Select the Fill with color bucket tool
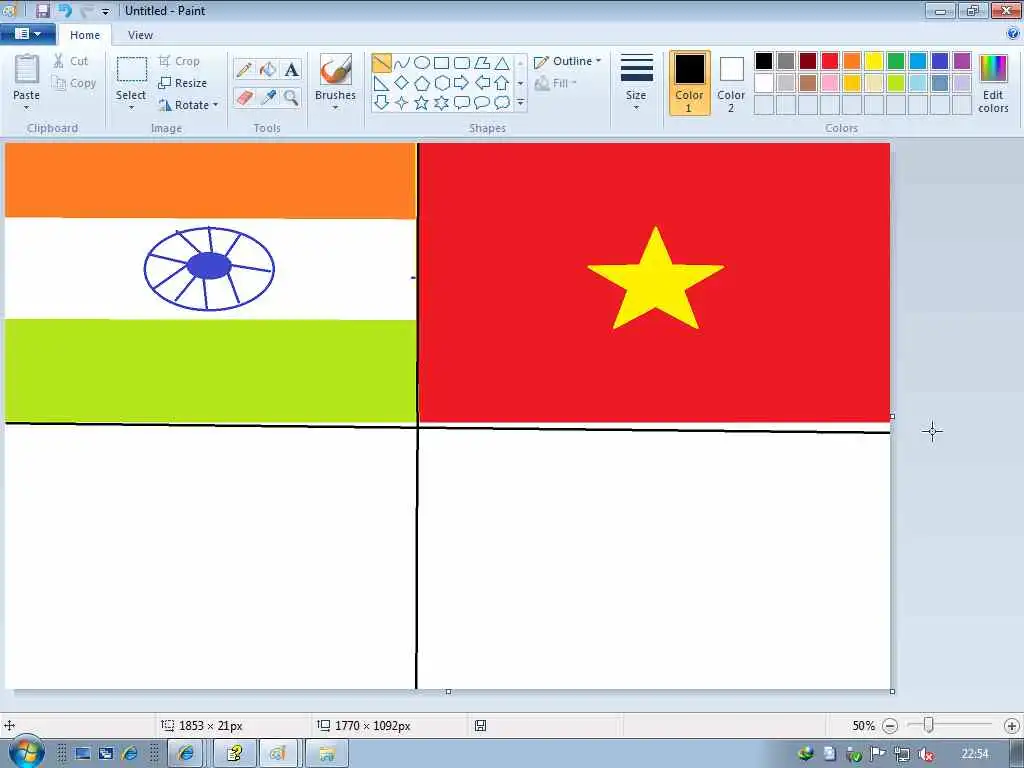Viewport: 1024px width, 768px height. pyautogui.click(x=268, y=69)
